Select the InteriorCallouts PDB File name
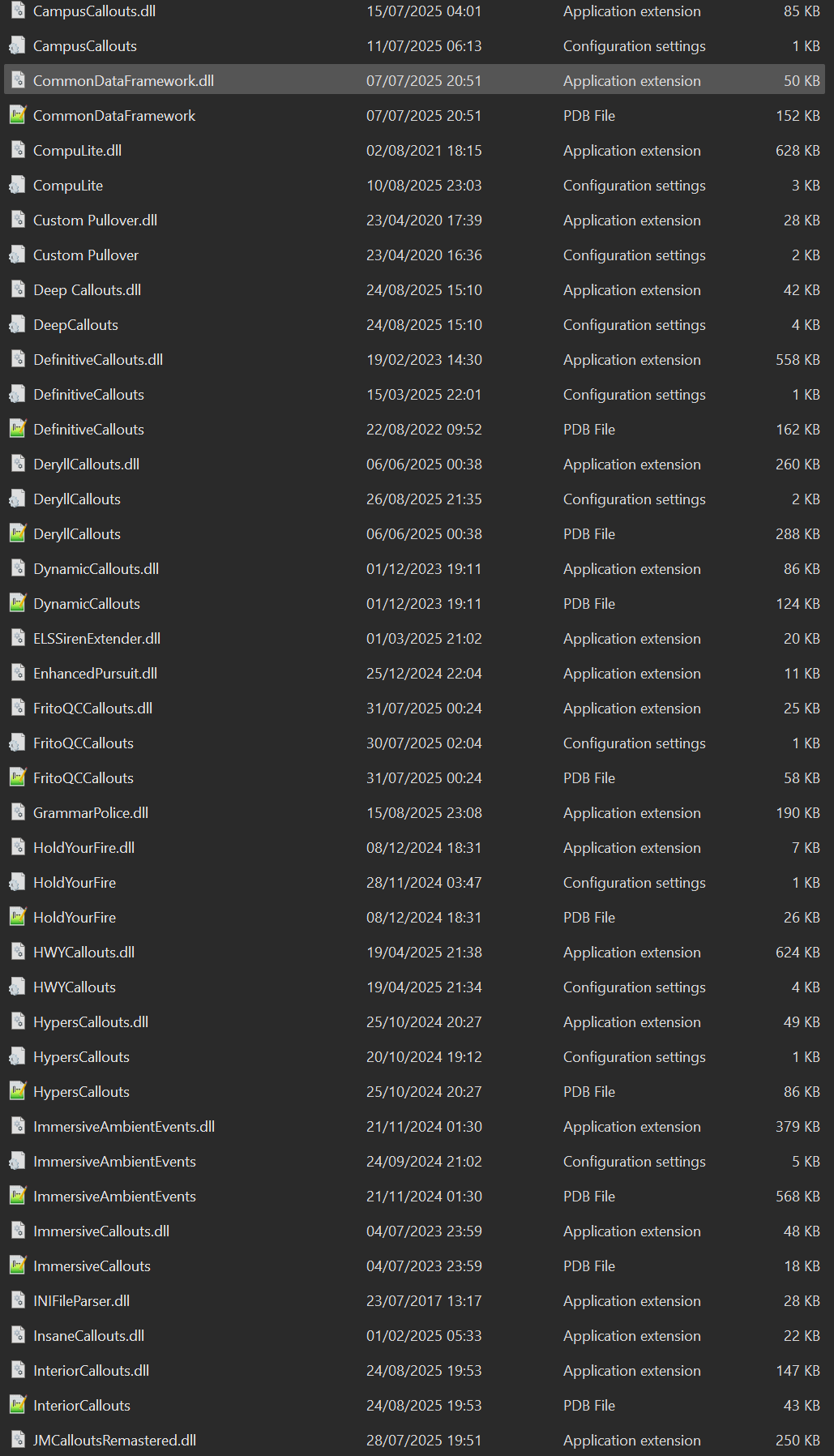834x1456 pixels. coord(82,1406)
